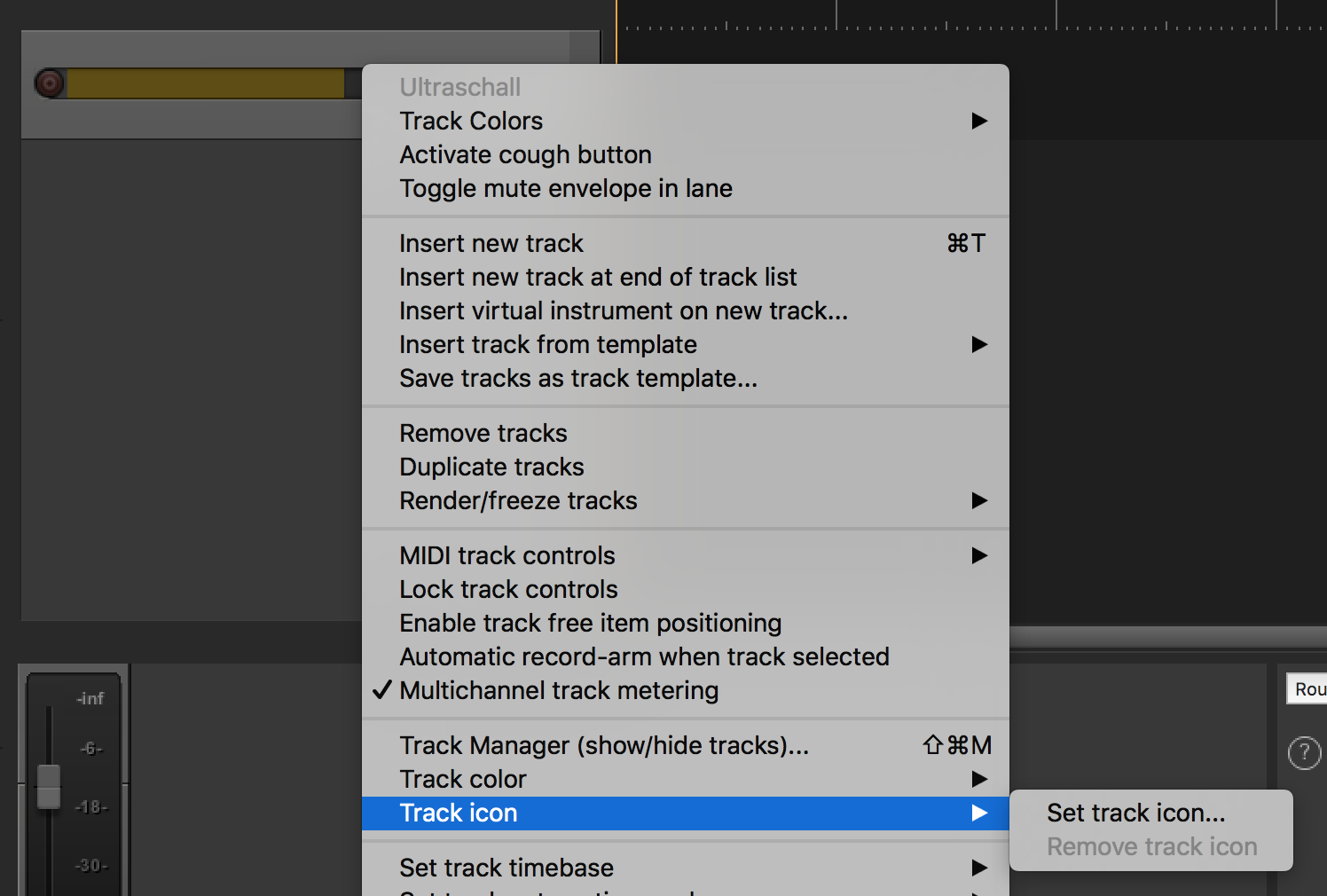The height and width of the screenshot is (896, 1327).
Task: Choose Duplicate tracks from context menu
Action: point(491,467)
